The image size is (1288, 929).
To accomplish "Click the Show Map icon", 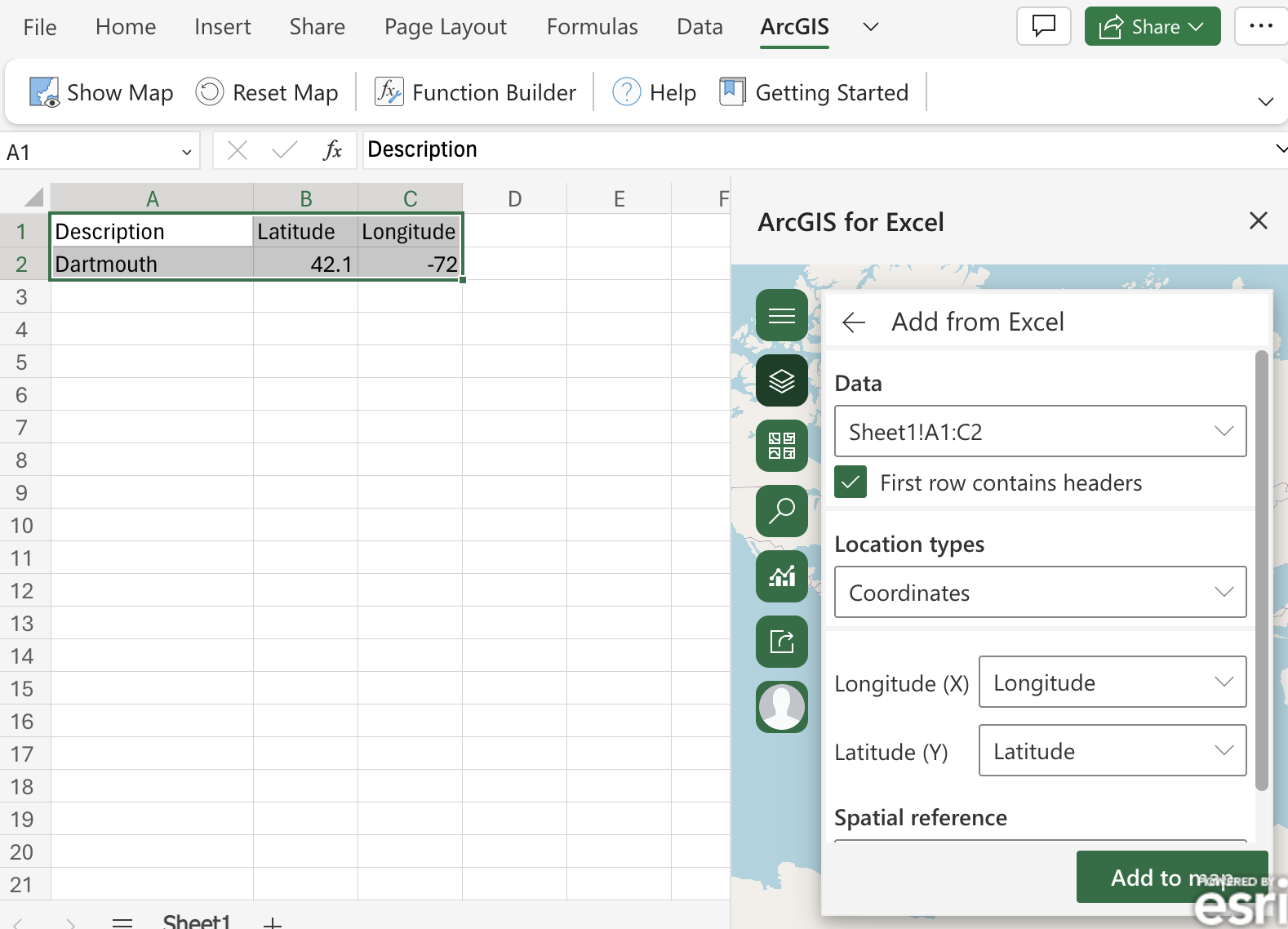I will (x=44, y=92).
